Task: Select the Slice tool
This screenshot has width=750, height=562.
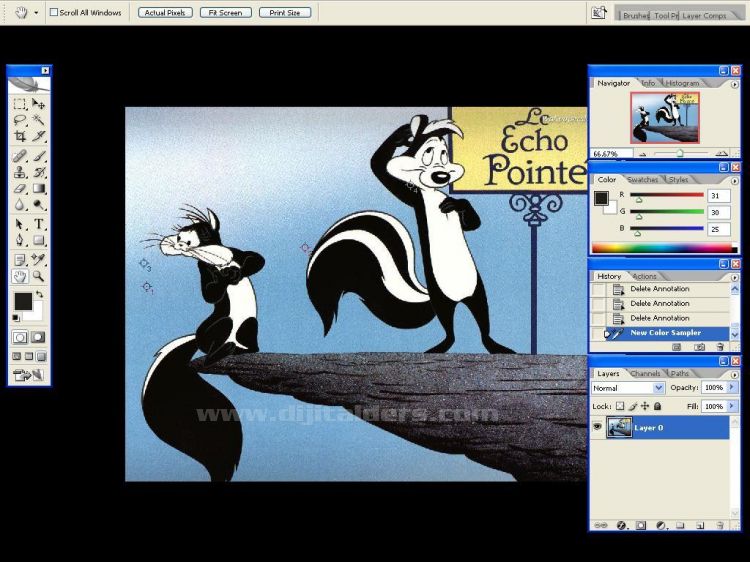Action: tap(38, 136)
